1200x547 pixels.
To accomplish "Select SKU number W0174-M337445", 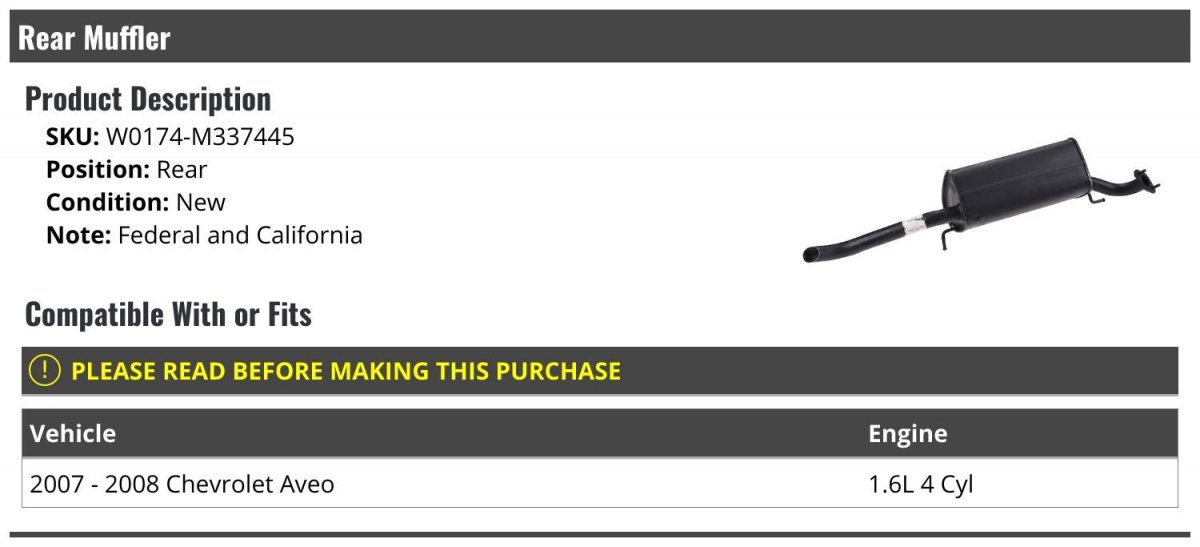I will [200, 136].
